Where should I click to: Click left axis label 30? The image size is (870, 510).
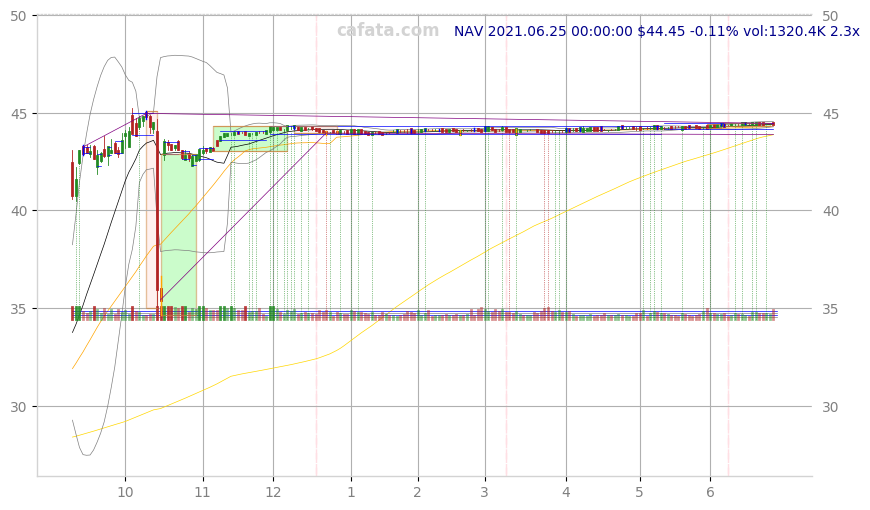click(18, 407)
